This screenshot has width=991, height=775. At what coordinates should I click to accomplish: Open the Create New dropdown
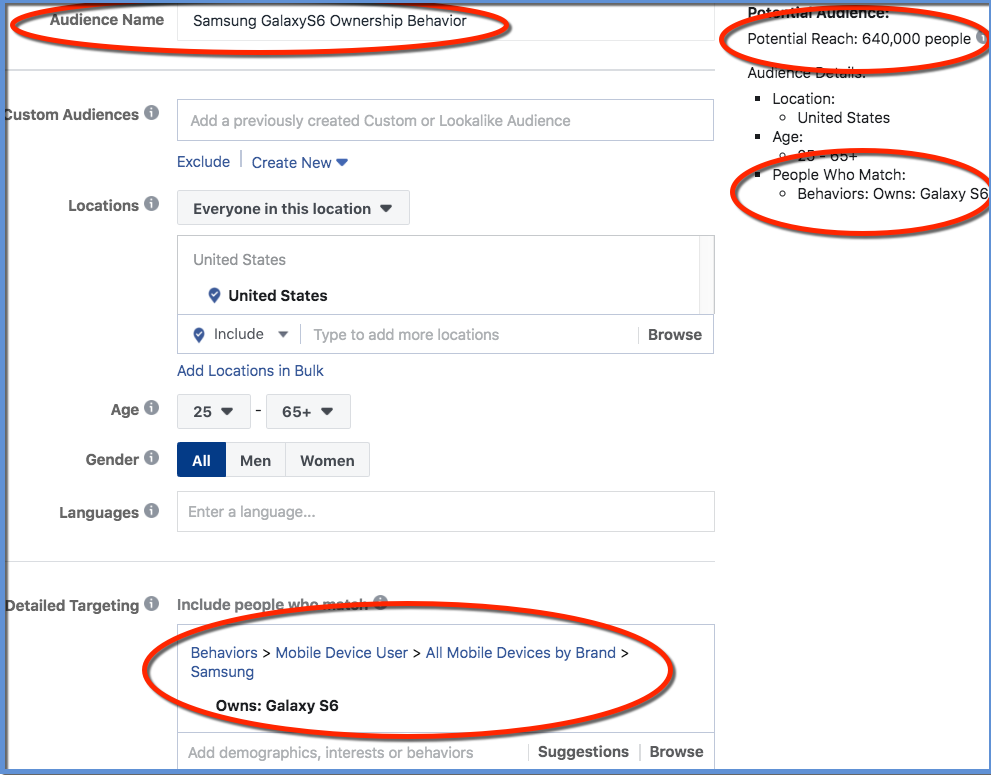click(x=300, y=162)
